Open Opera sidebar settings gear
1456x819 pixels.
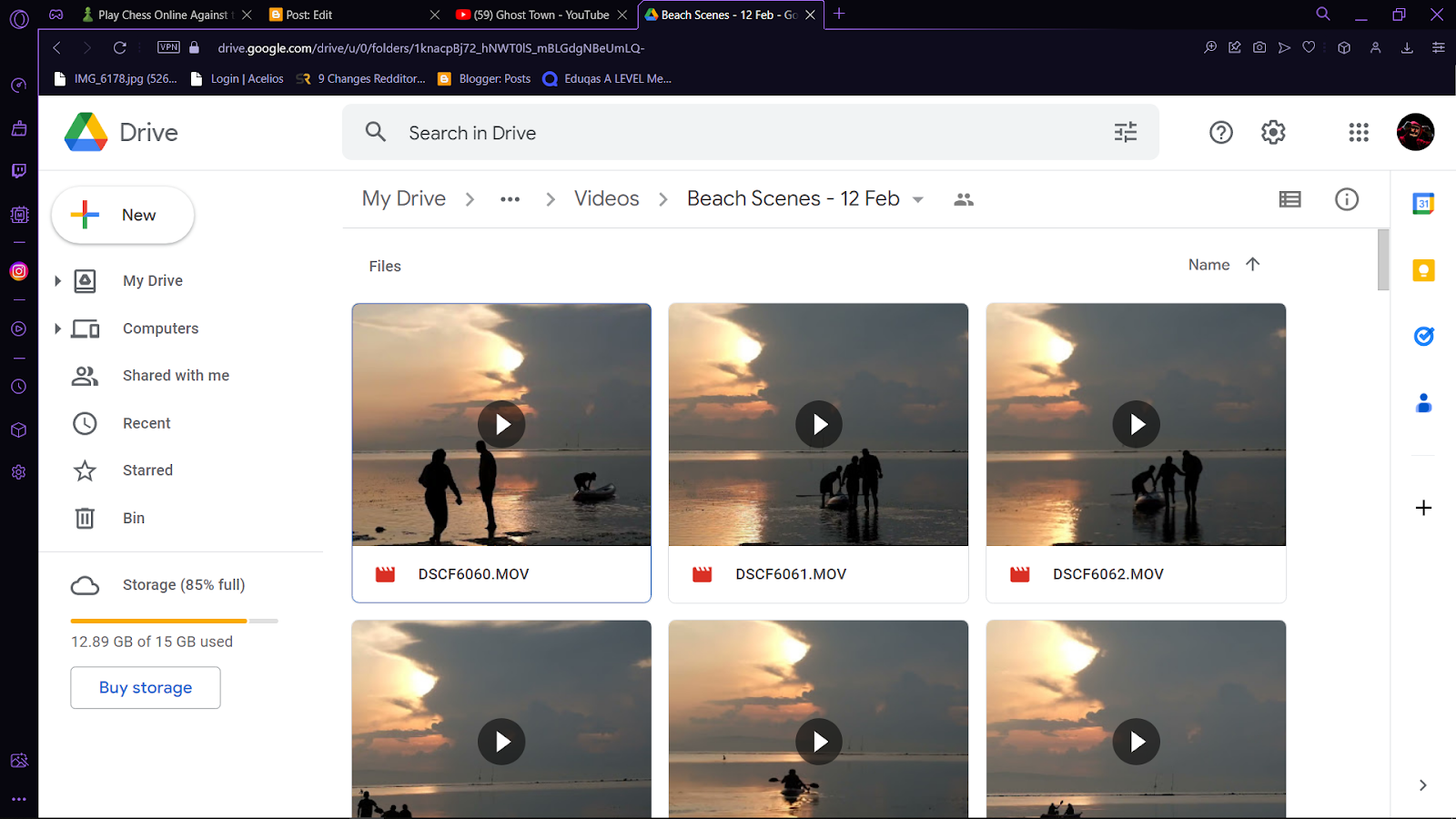pos(19,472)
